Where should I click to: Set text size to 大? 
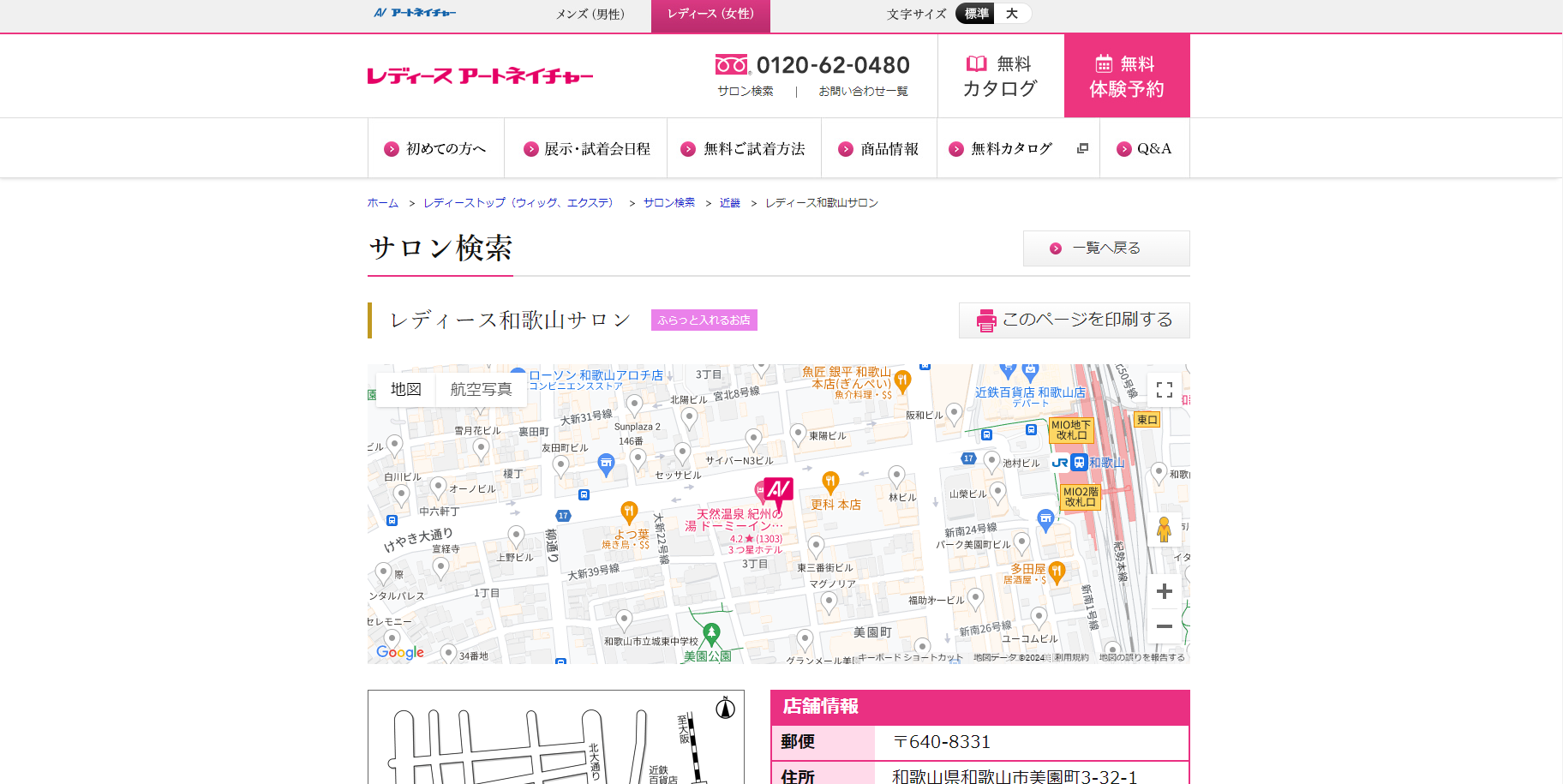pos(1012,14)
